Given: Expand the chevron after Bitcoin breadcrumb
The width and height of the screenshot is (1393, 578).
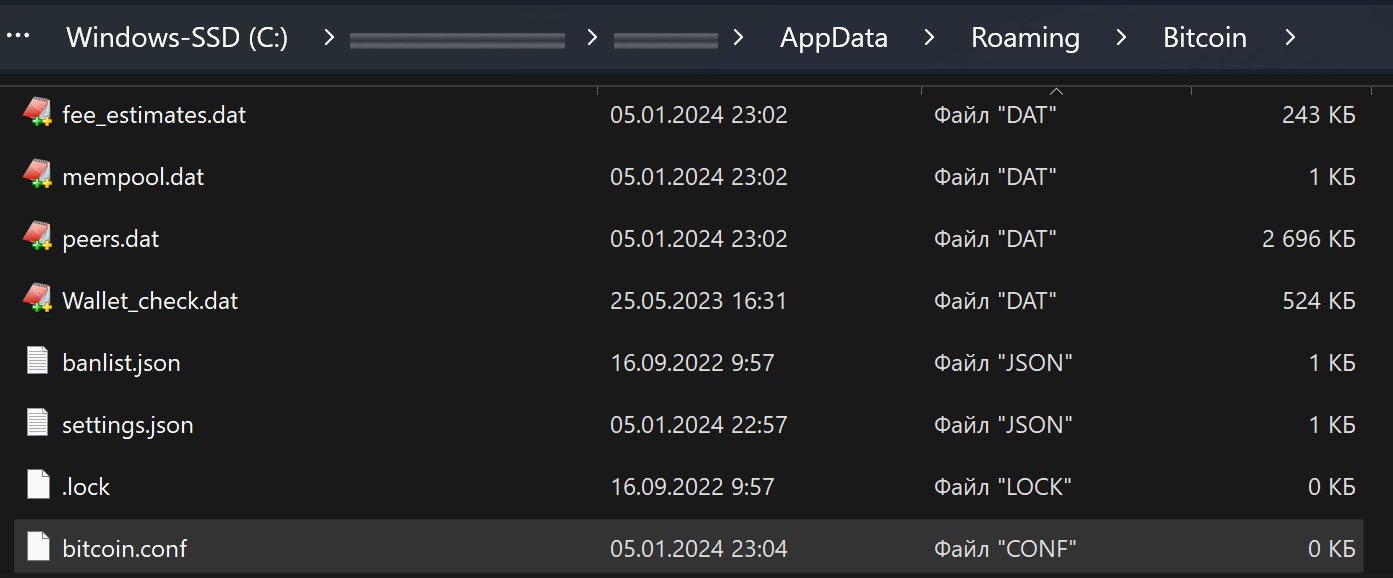Looking at the screenshot, I should [1291, 37].
